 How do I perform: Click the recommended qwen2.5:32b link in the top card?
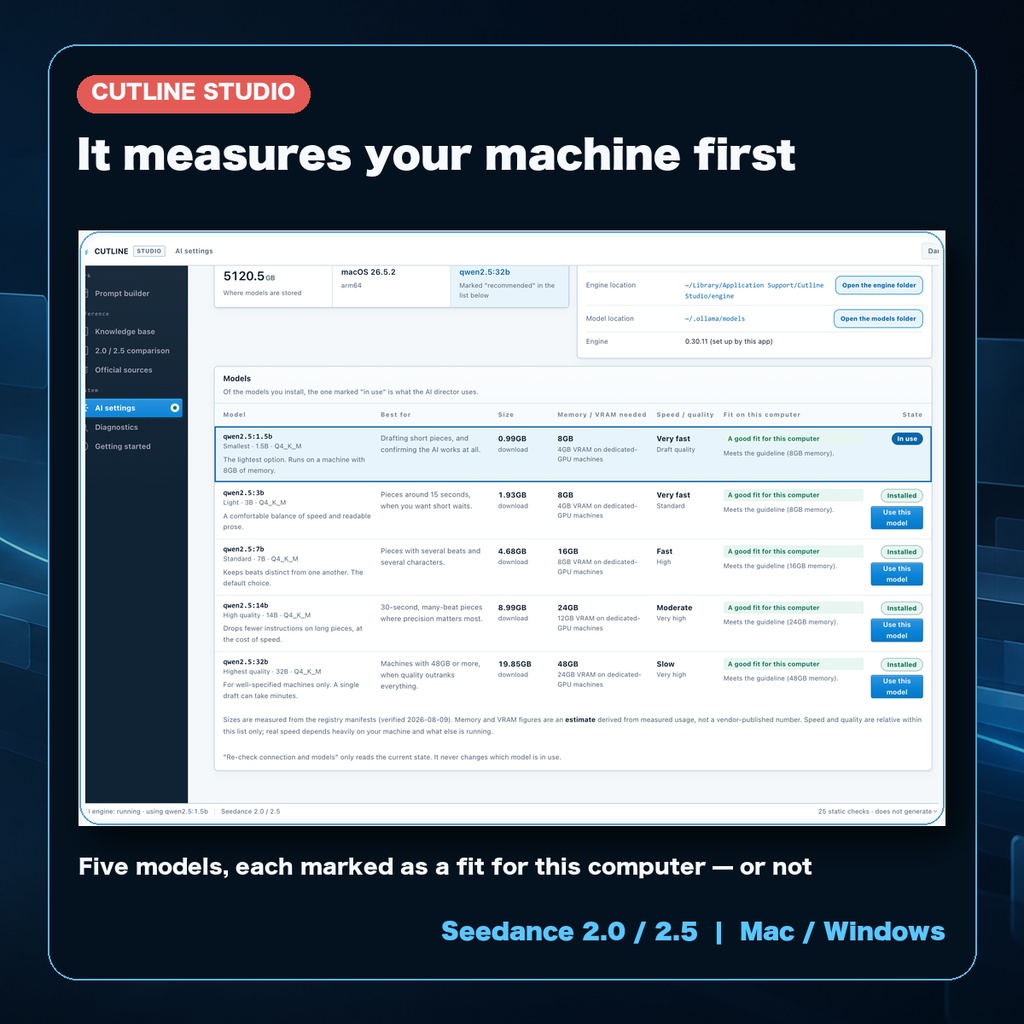click(x=484, y=272)
